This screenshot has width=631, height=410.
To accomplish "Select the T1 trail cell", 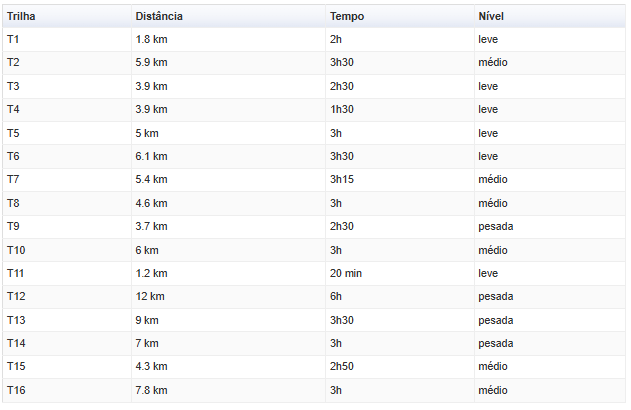I will [x=67, y=39].
